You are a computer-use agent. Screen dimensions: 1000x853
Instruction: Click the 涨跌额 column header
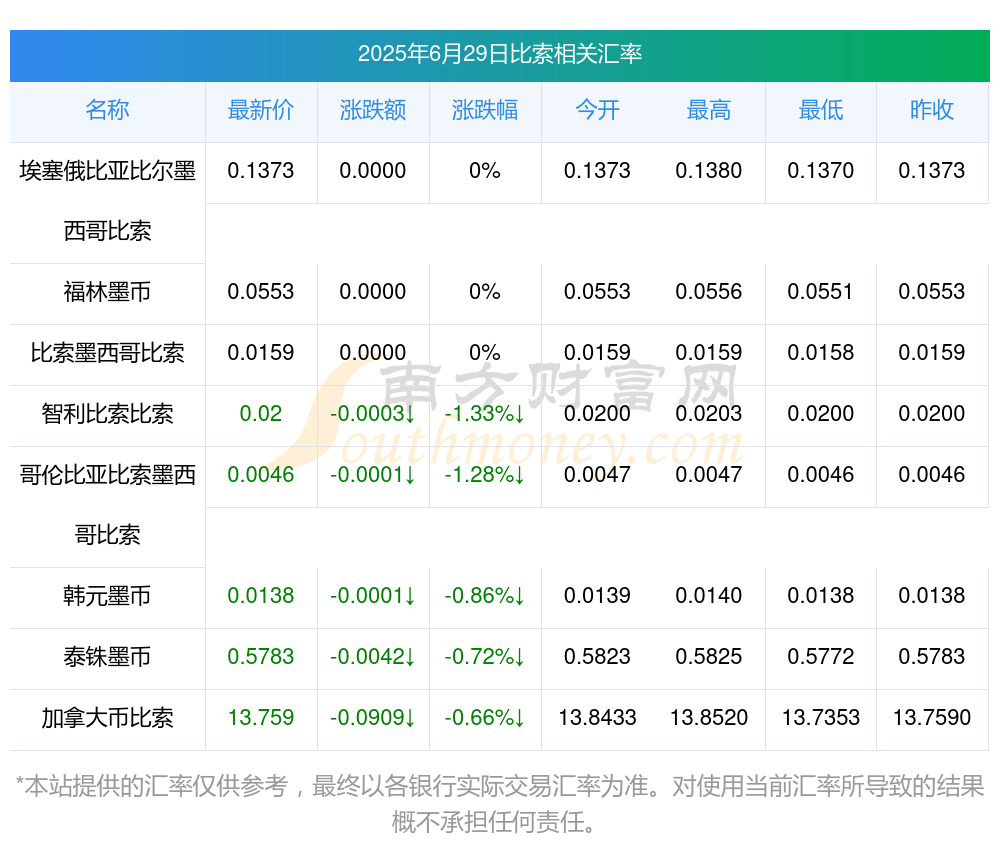373,110
